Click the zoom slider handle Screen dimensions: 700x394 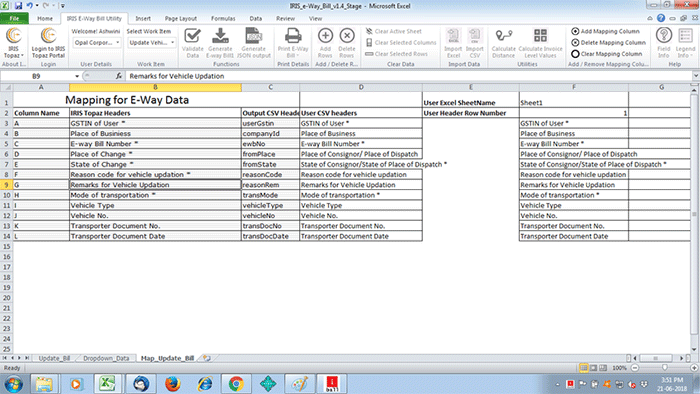point(665,368)
